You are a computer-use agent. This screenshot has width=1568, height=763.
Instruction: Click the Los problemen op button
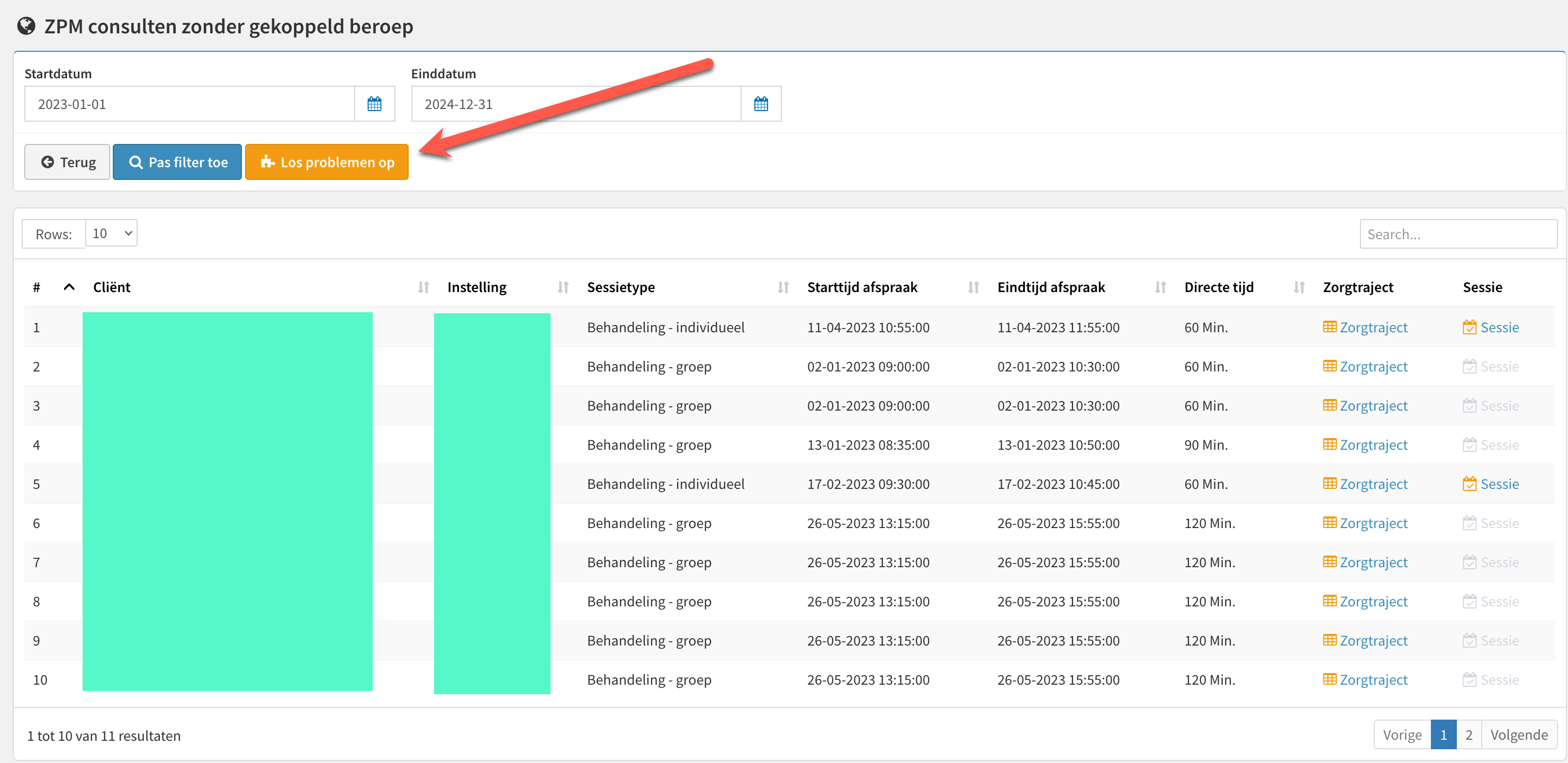click(327, 162)
